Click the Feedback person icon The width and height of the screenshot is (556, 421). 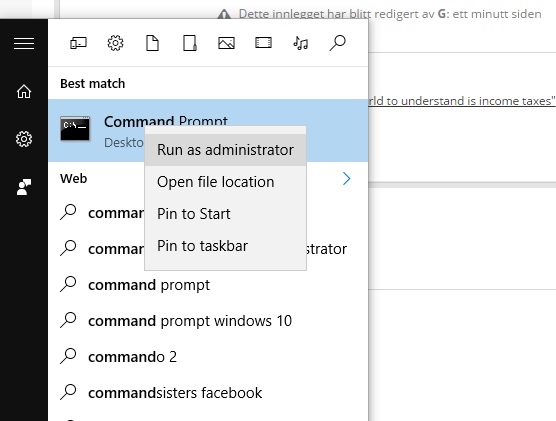point(24,187)
